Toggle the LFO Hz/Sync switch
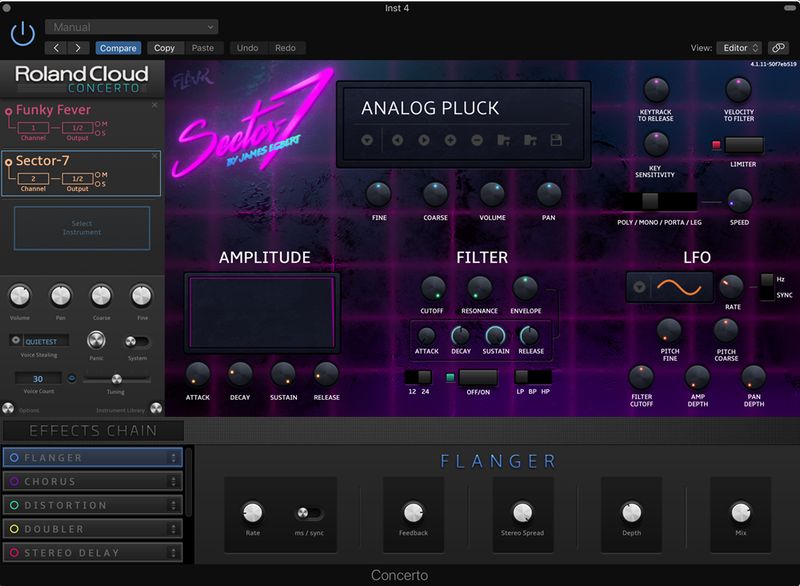This screenshot has width=800, height=586. (x=766, y=287)
